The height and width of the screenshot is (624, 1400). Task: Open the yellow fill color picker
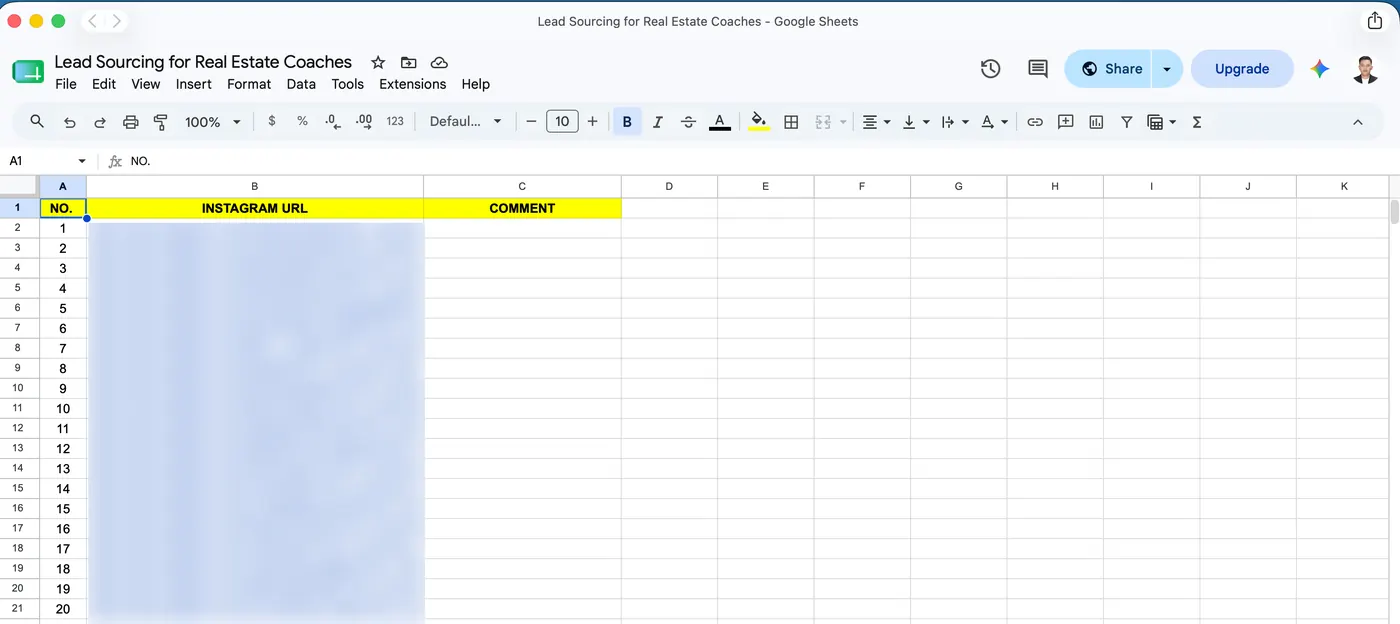click(x=759, y=122)
